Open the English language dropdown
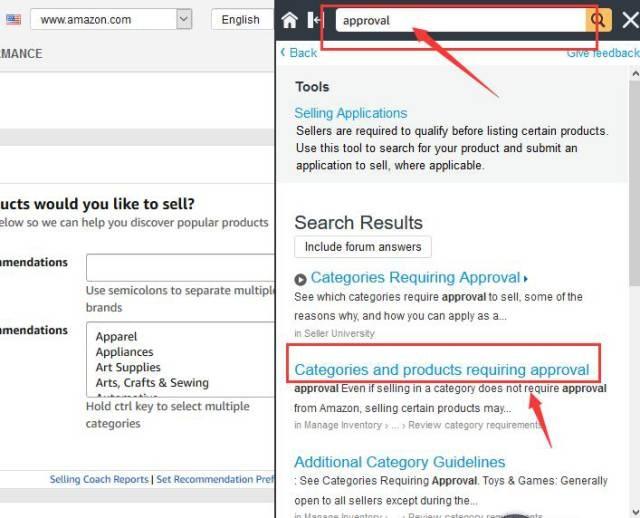The width and height of the screenshot is (640, 518). 243,19
